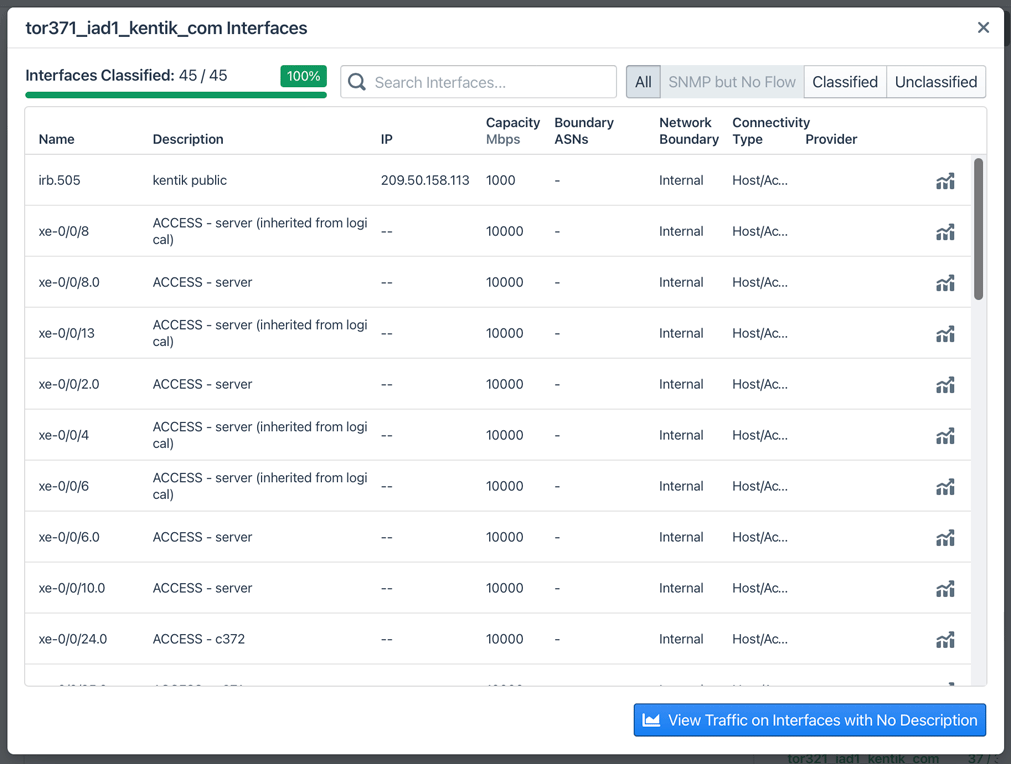The image size is (1011, 764).
Task: Enable the All interfaces filter
Action: pyautogui.click(x=643, y=81)
